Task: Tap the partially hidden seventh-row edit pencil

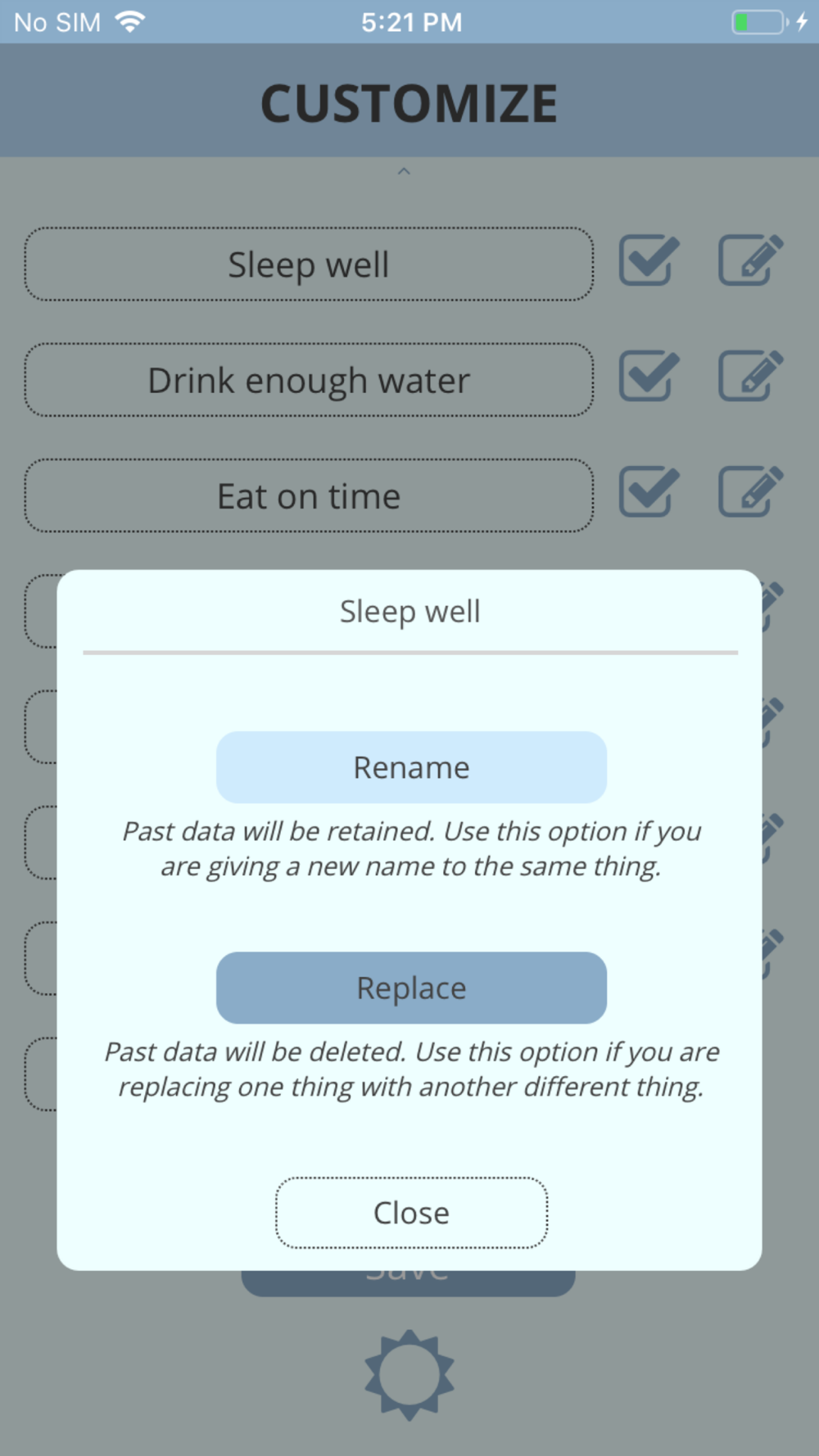Action: 771,954
